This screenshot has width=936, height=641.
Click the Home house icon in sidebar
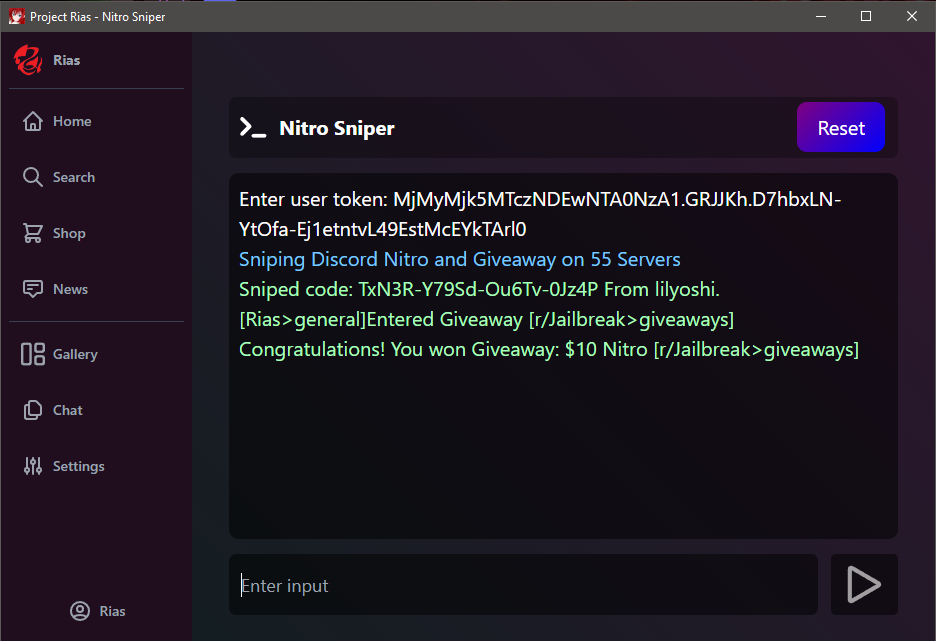coord(33,121)
